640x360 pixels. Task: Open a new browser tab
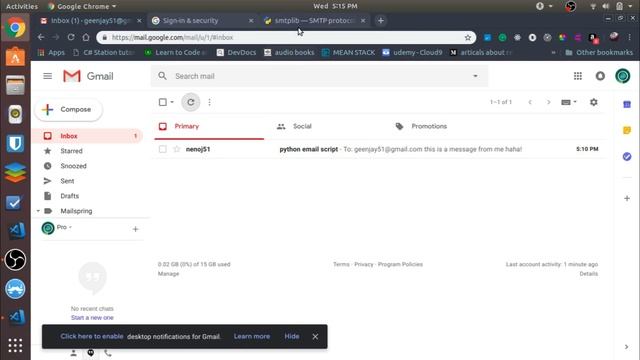(x=380, y=20)
